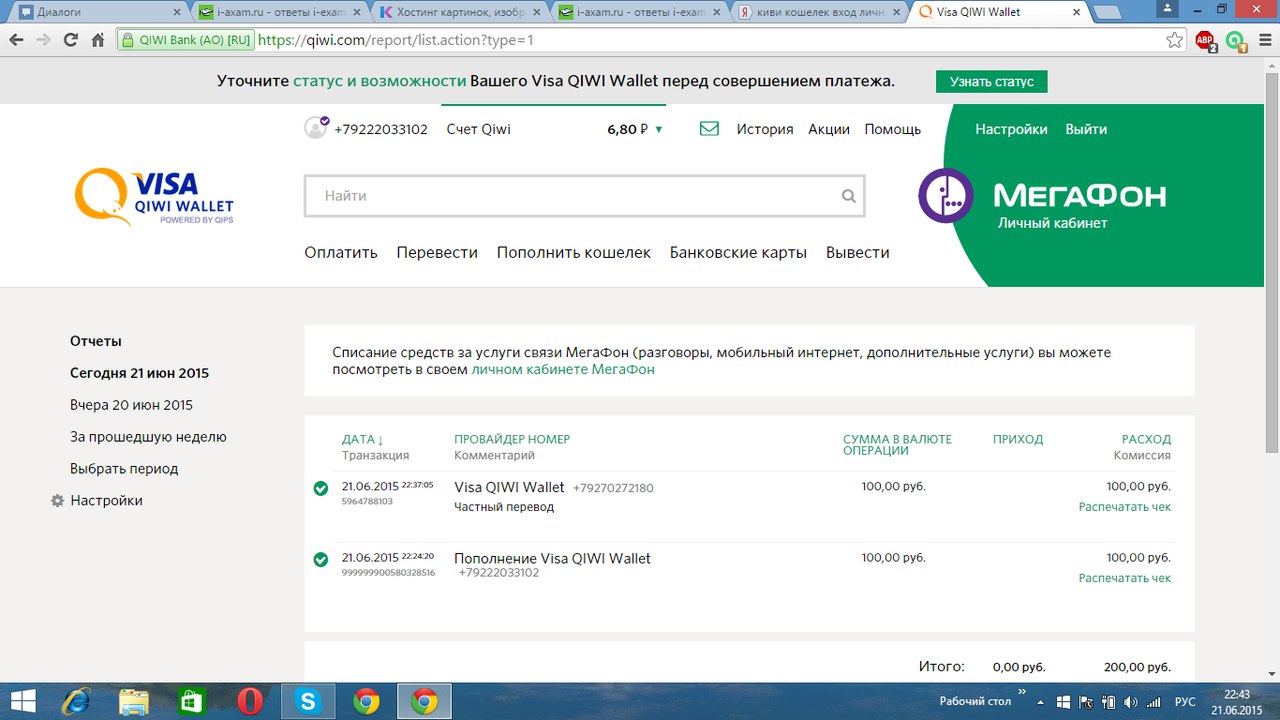Click the browser address bar URL

click(395, 41)
